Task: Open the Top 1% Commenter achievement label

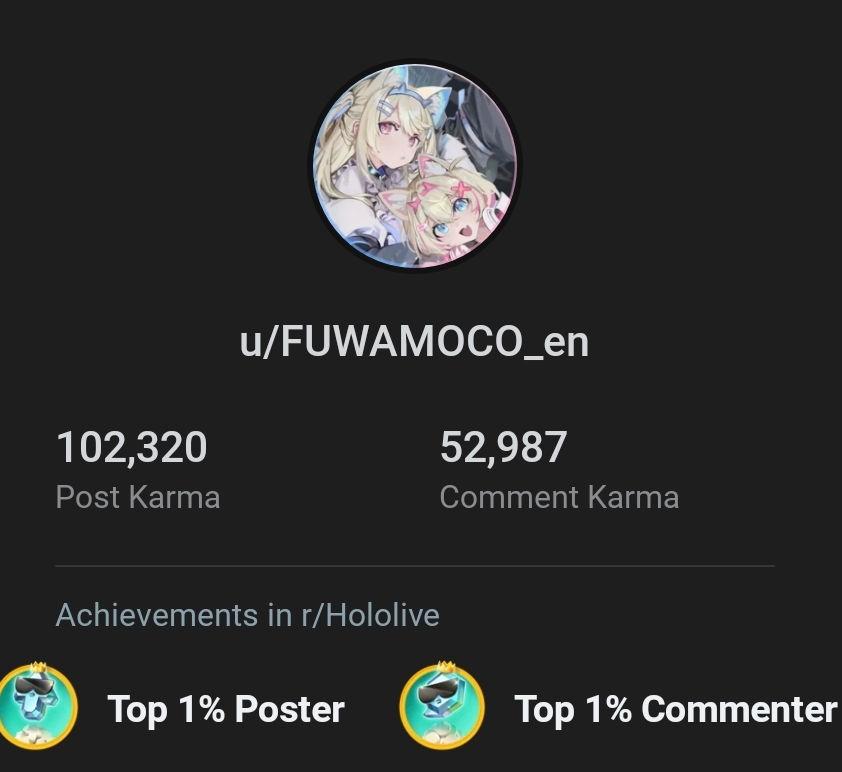Action: (675, 709)
